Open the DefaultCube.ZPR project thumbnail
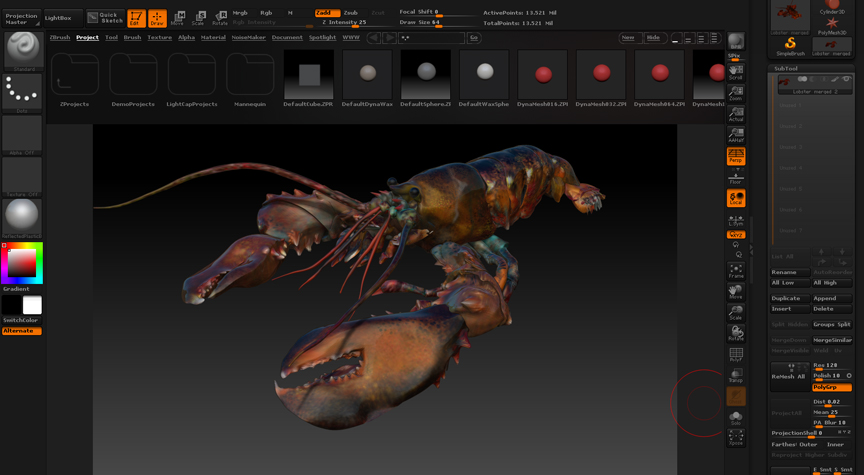Screen dimensions: 864x475 309,78
